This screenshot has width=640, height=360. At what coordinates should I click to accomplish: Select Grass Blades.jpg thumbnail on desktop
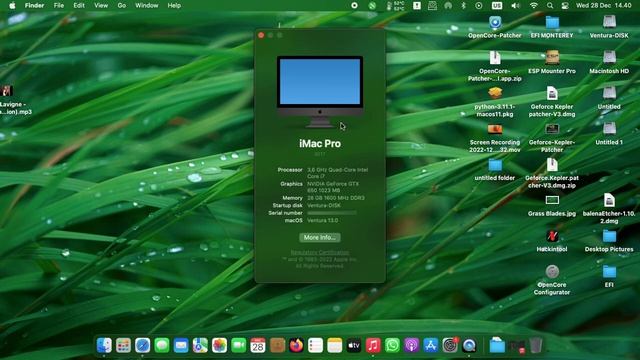tap(552, 200)
